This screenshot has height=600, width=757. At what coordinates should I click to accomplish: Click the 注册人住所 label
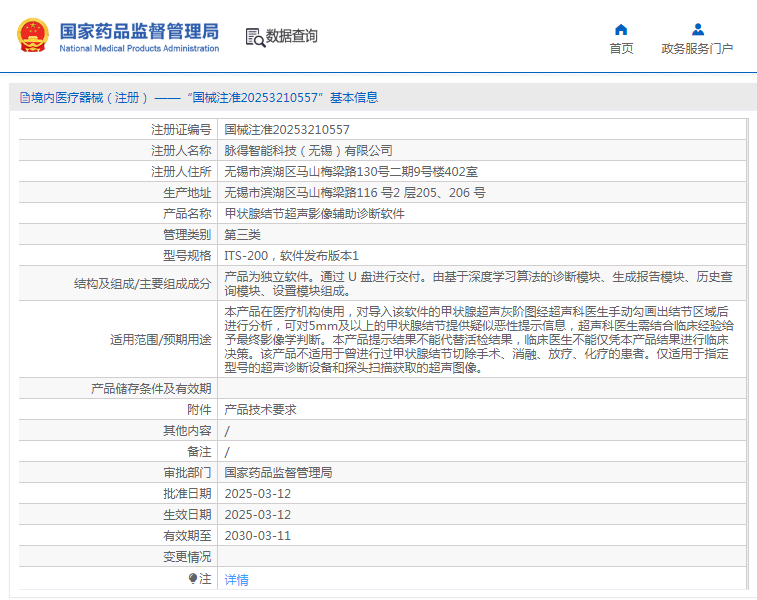tap(181, 172)
